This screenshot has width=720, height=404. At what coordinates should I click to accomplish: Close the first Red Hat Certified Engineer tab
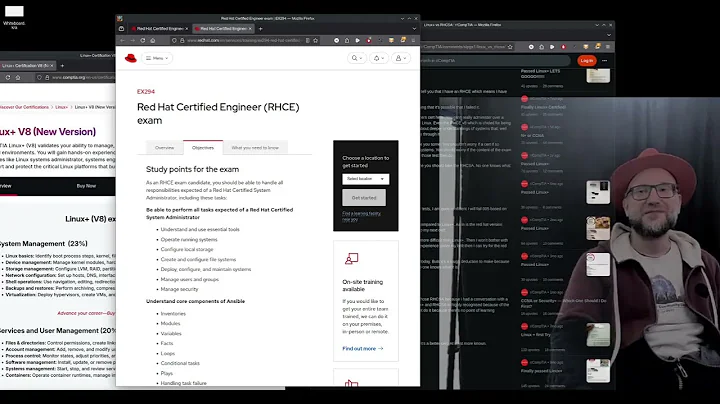pos(186,28)
